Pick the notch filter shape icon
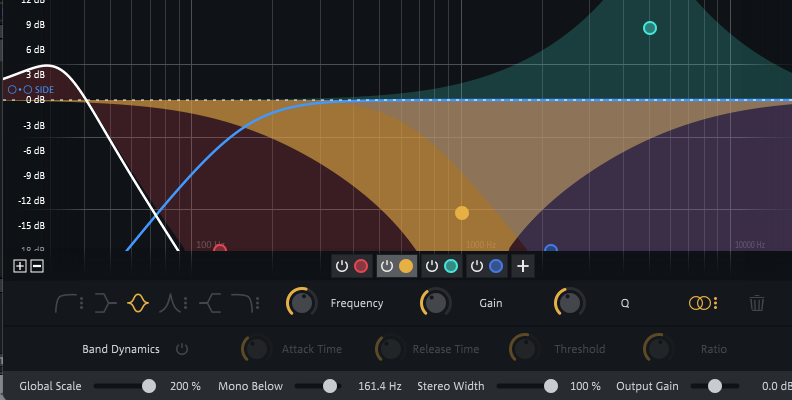 click(x=173, y=303)
